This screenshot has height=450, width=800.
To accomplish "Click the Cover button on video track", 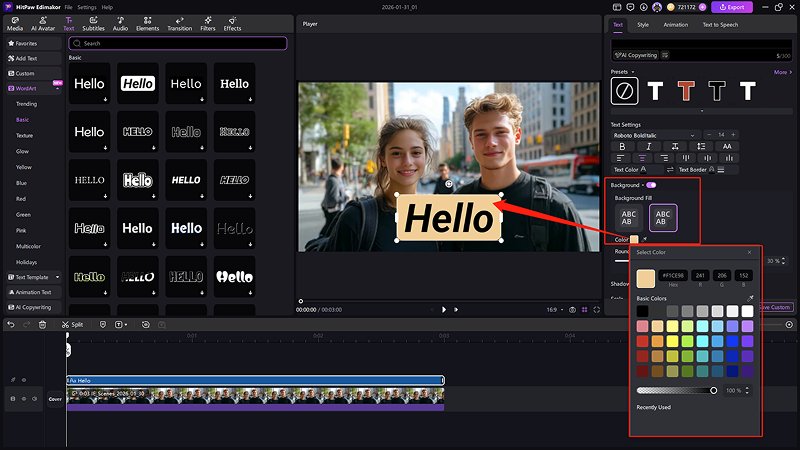I will coord(55,399).
